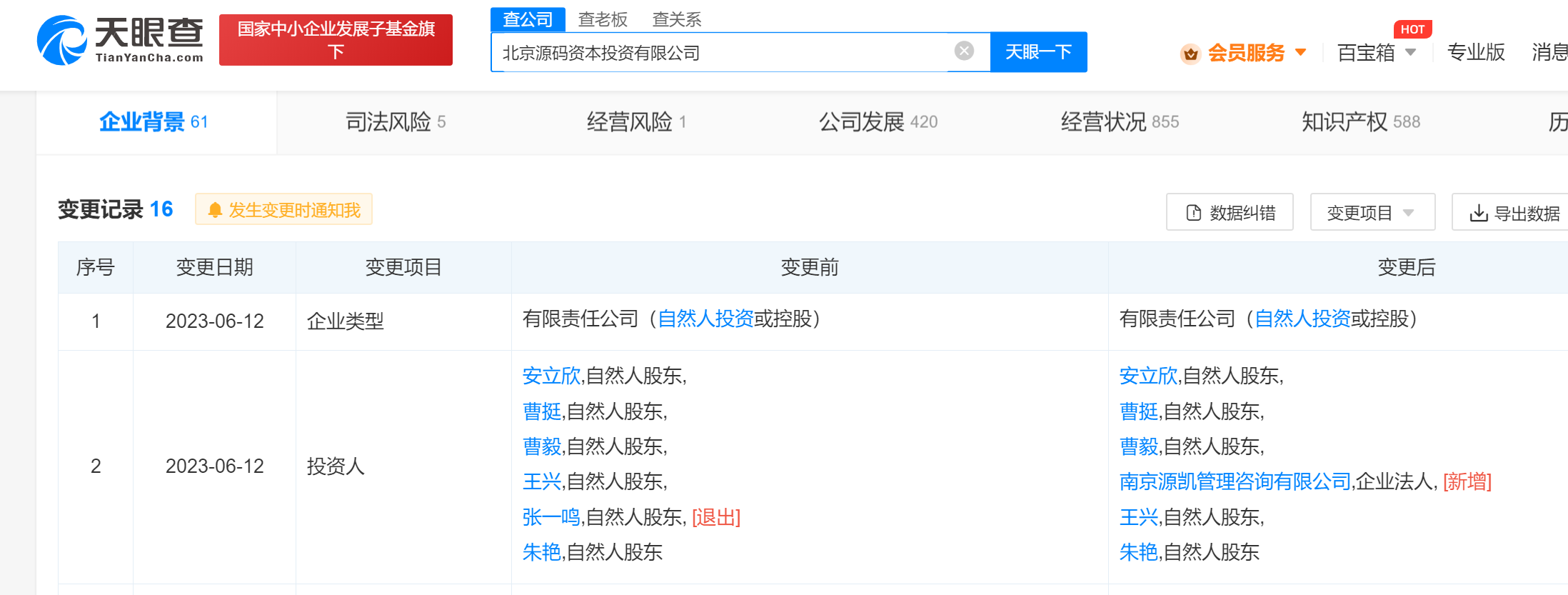Click the company name search input field

point(721,52)
